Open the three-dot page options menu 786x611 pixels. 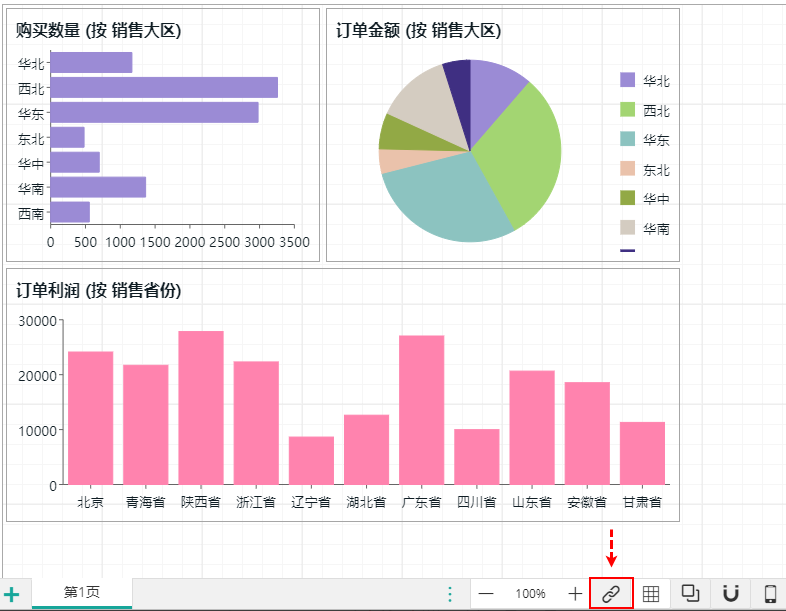[450, 594]
